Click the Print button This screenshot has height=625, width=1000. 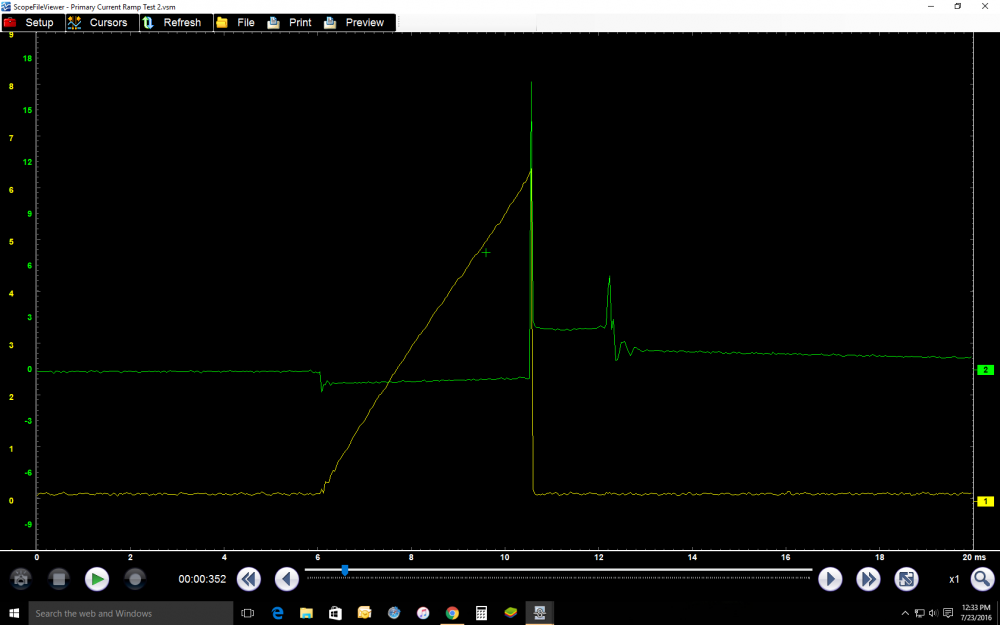pyautogui.click(x=290, y=22)
